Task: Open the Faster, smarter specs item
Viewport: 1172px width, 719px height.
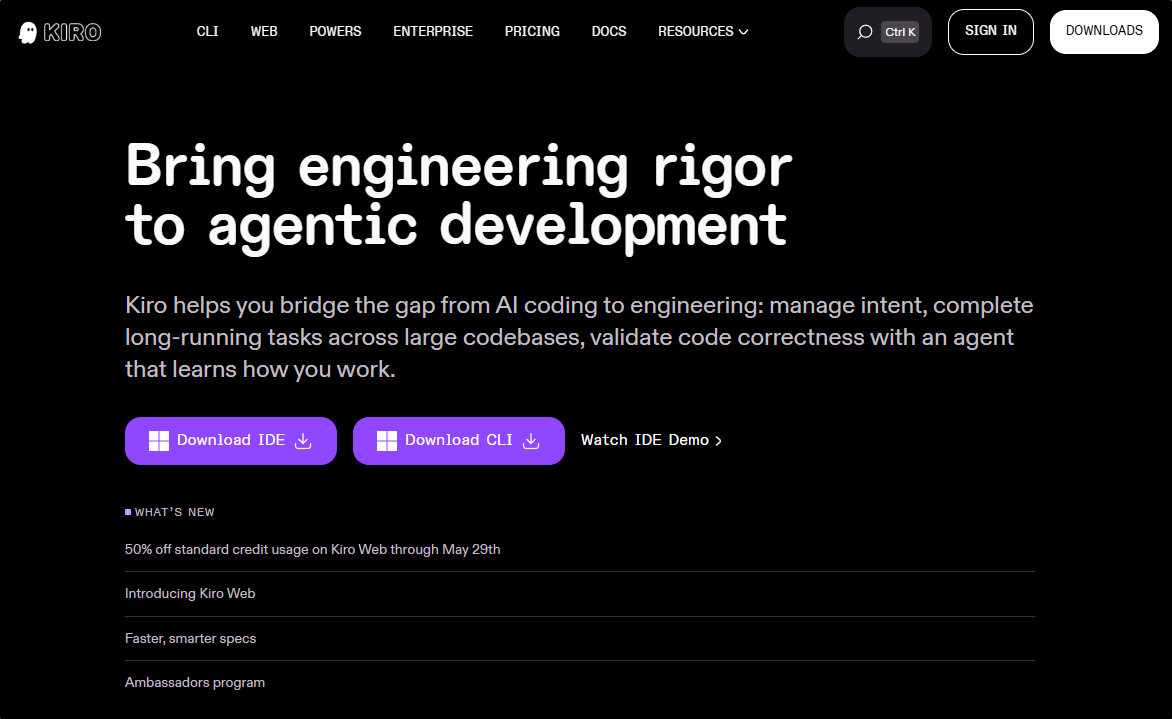Action: [x=190, y=638]
